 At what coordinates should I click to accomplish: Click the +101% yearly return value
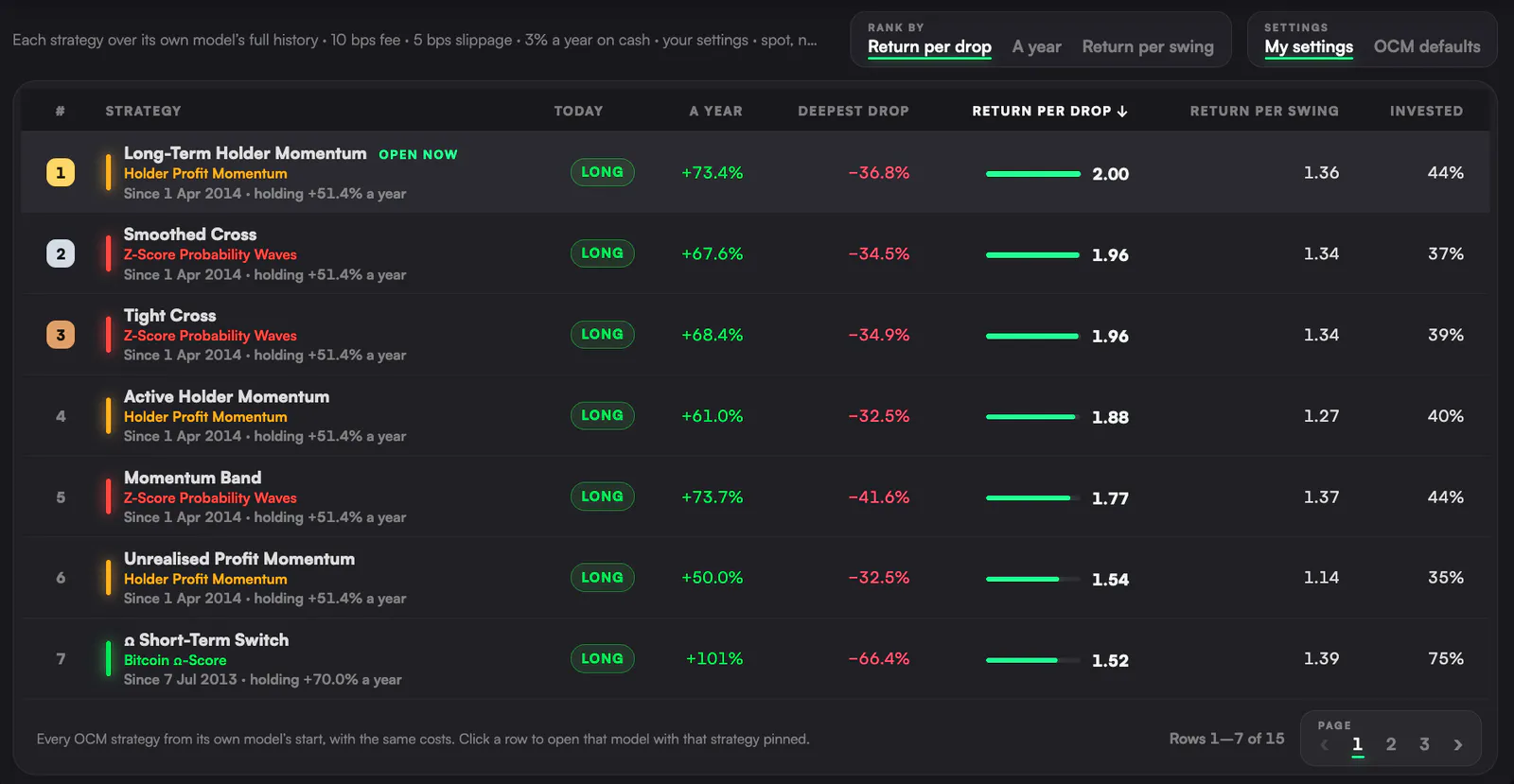coord(714,658)
